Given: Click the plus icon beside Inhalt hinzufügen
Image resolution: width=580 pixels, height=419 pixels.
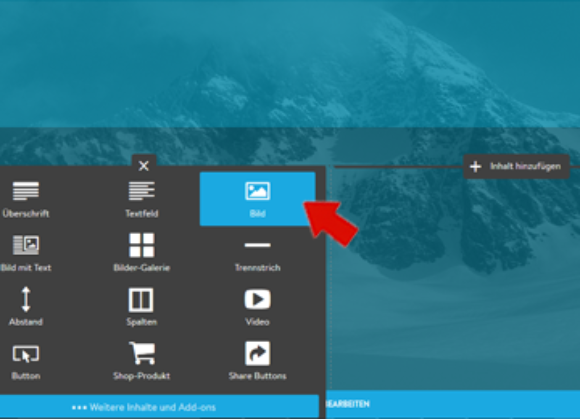Looking at the screenshot, I should point(475,166).
